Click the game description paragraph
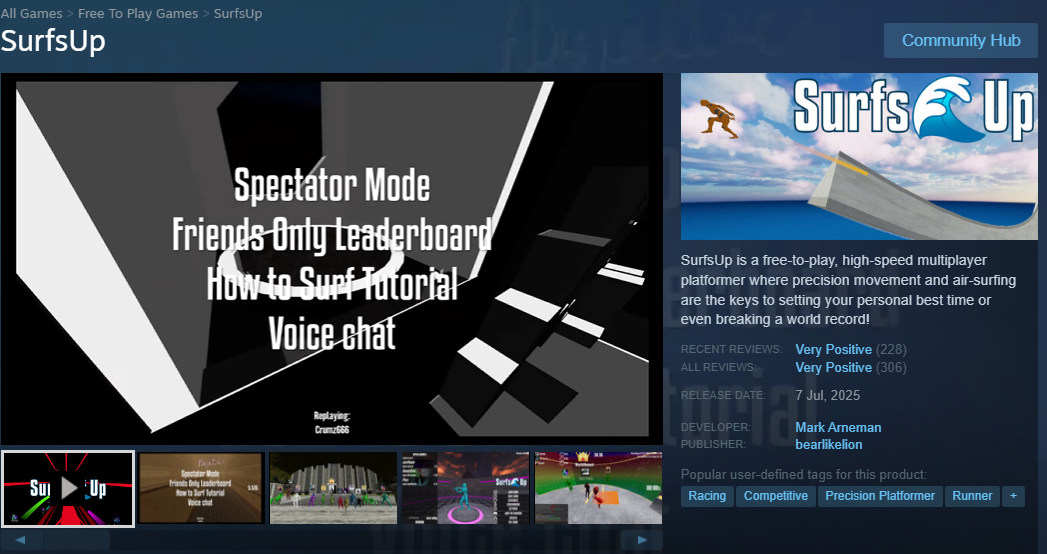 [x=849, y=290]
